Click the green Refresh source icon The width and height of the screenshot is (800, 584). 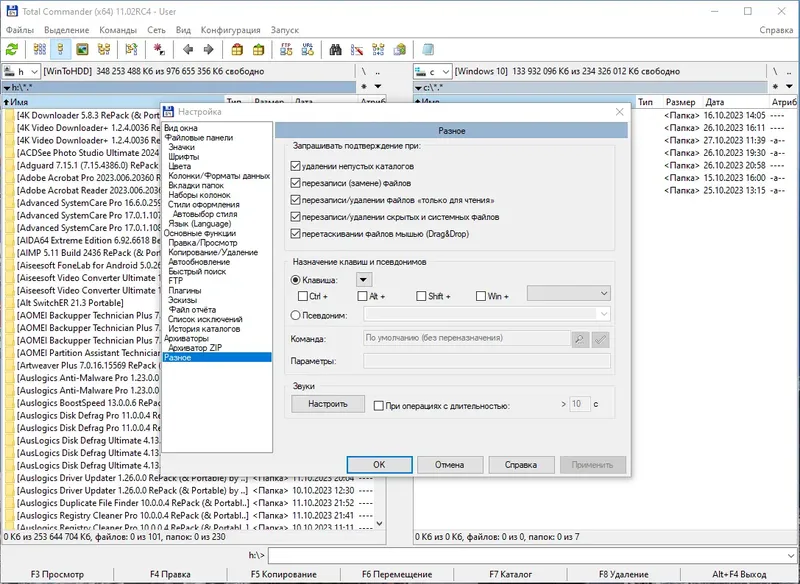coord(12,49)
